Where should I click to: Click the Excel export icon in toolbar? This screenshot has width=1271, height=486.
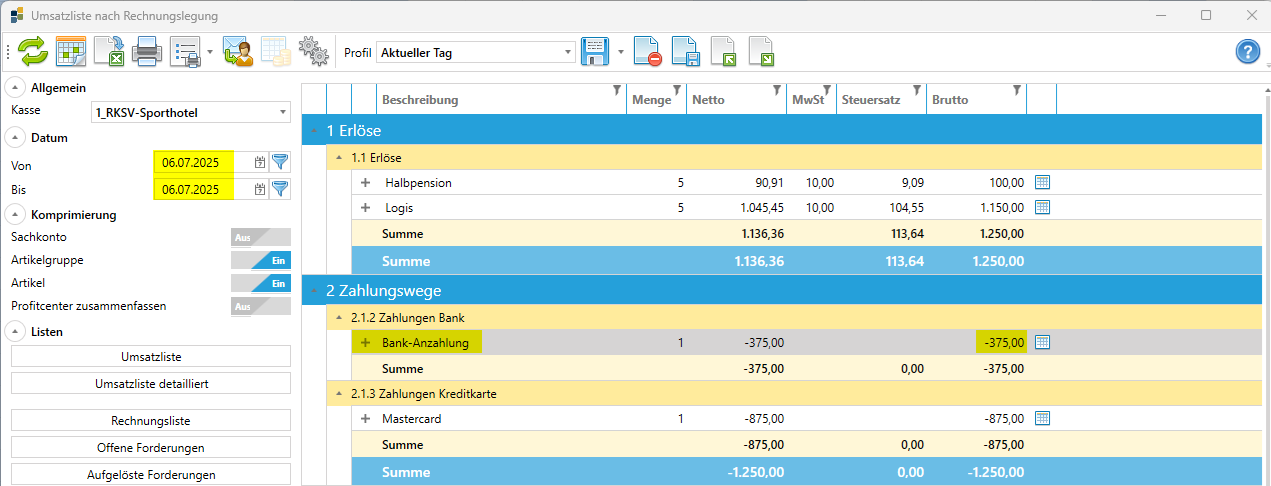[108, 52]
